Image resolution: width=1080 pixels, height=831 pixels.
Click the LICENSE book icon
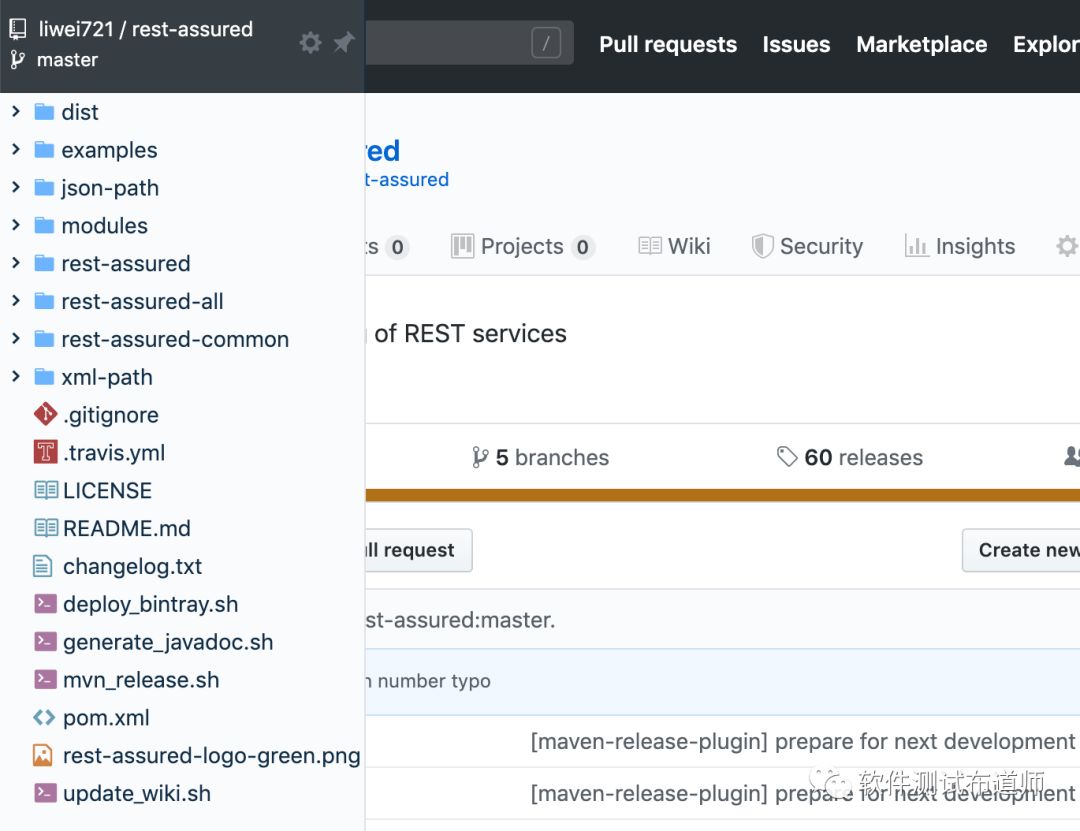46,490
